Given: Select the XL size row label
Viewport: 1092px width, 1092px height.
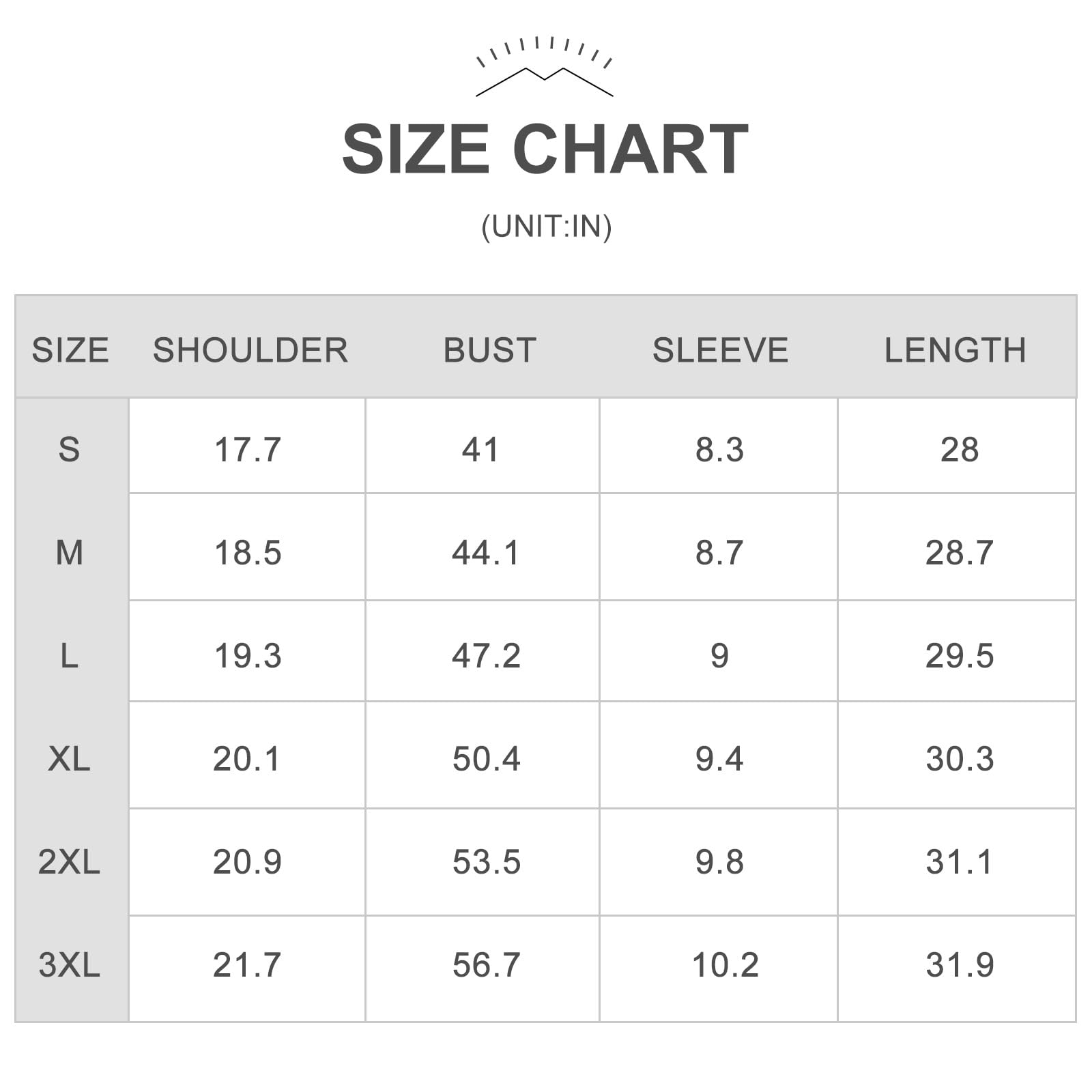Looking at the screenshot, I should point(69,759).
